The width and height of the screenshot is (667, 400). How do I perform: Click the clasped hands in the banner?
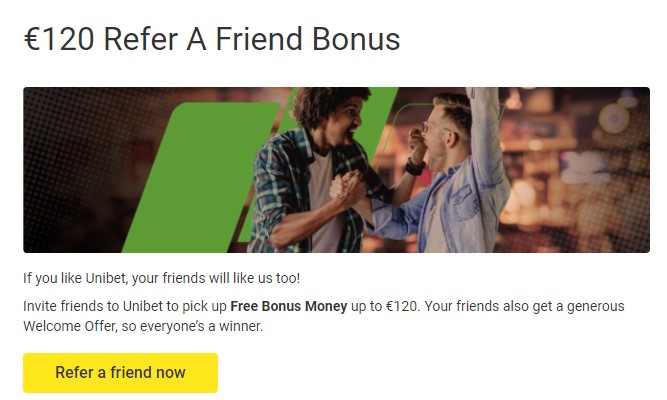point(345,188)
